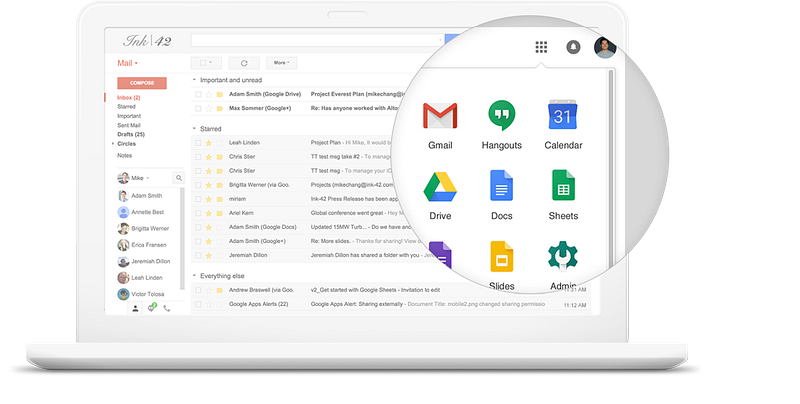Star the Andrew Braswell email
Image resolution: width=800 pixels, height=404 pixels.
(x=208, y=290)
